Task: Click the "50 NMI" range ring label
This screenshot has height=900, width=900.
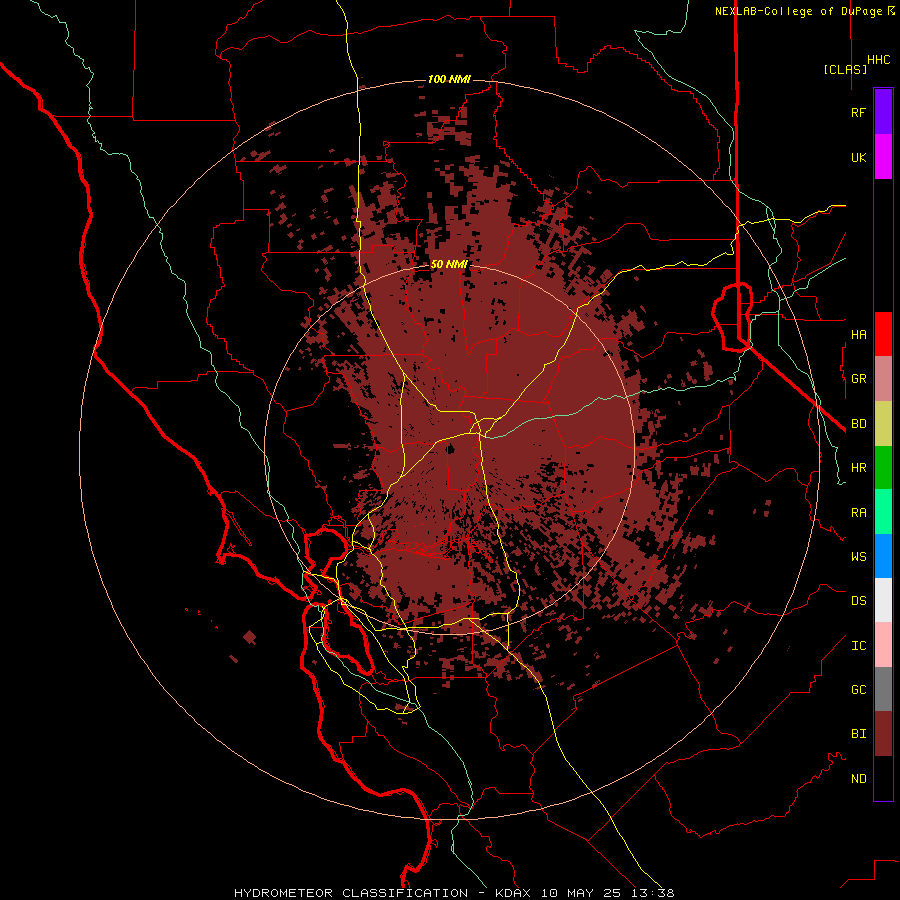Action: [449, 265]
